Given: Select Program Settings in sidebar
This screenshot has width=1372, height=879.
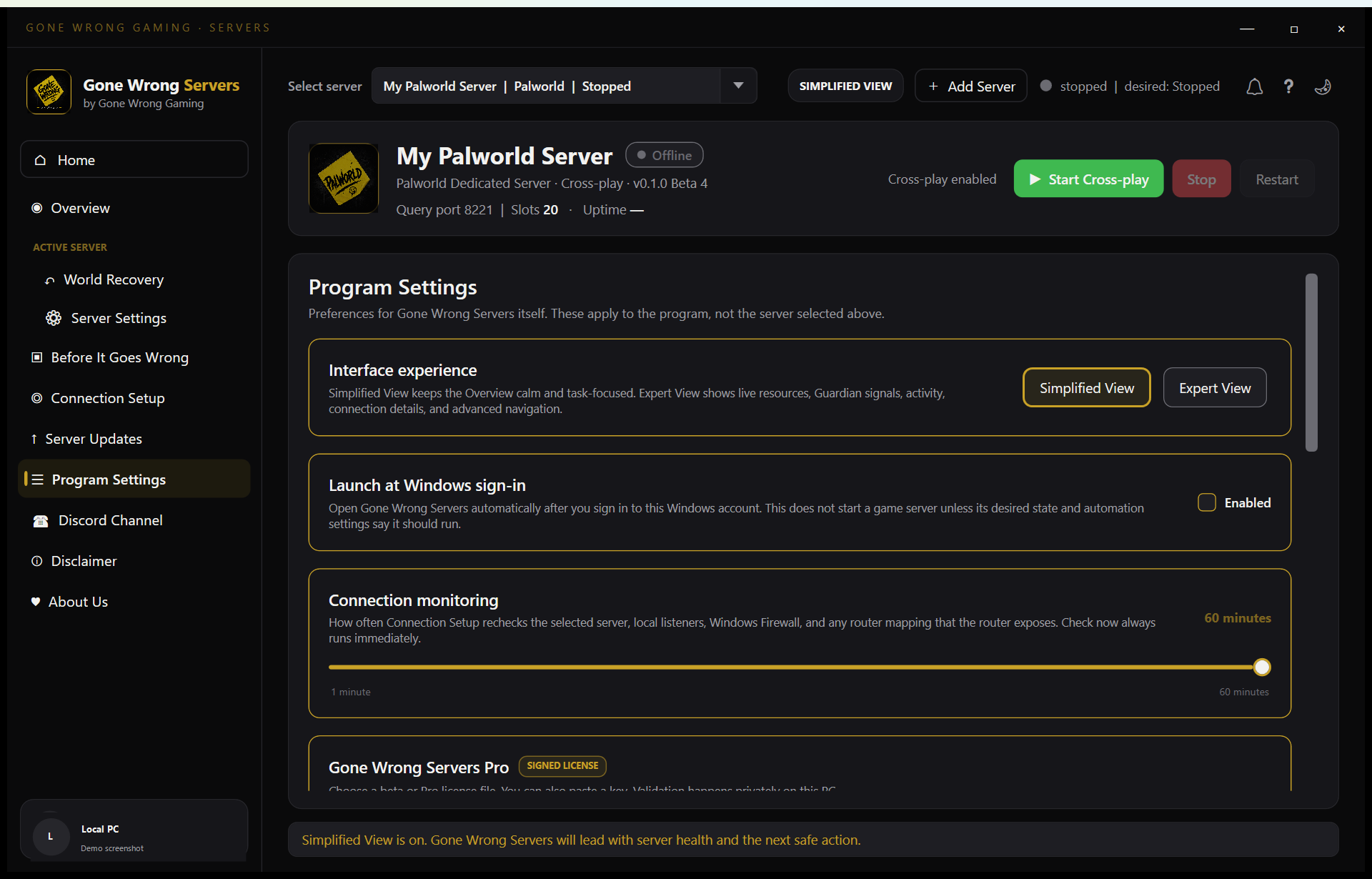Looking at the screenshot, I should (x=135, y=479).
